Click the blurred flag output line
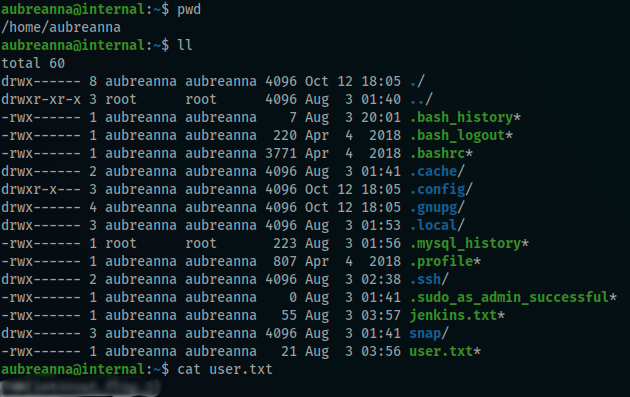This screenshot has width=630, height=397. point(80,387)
